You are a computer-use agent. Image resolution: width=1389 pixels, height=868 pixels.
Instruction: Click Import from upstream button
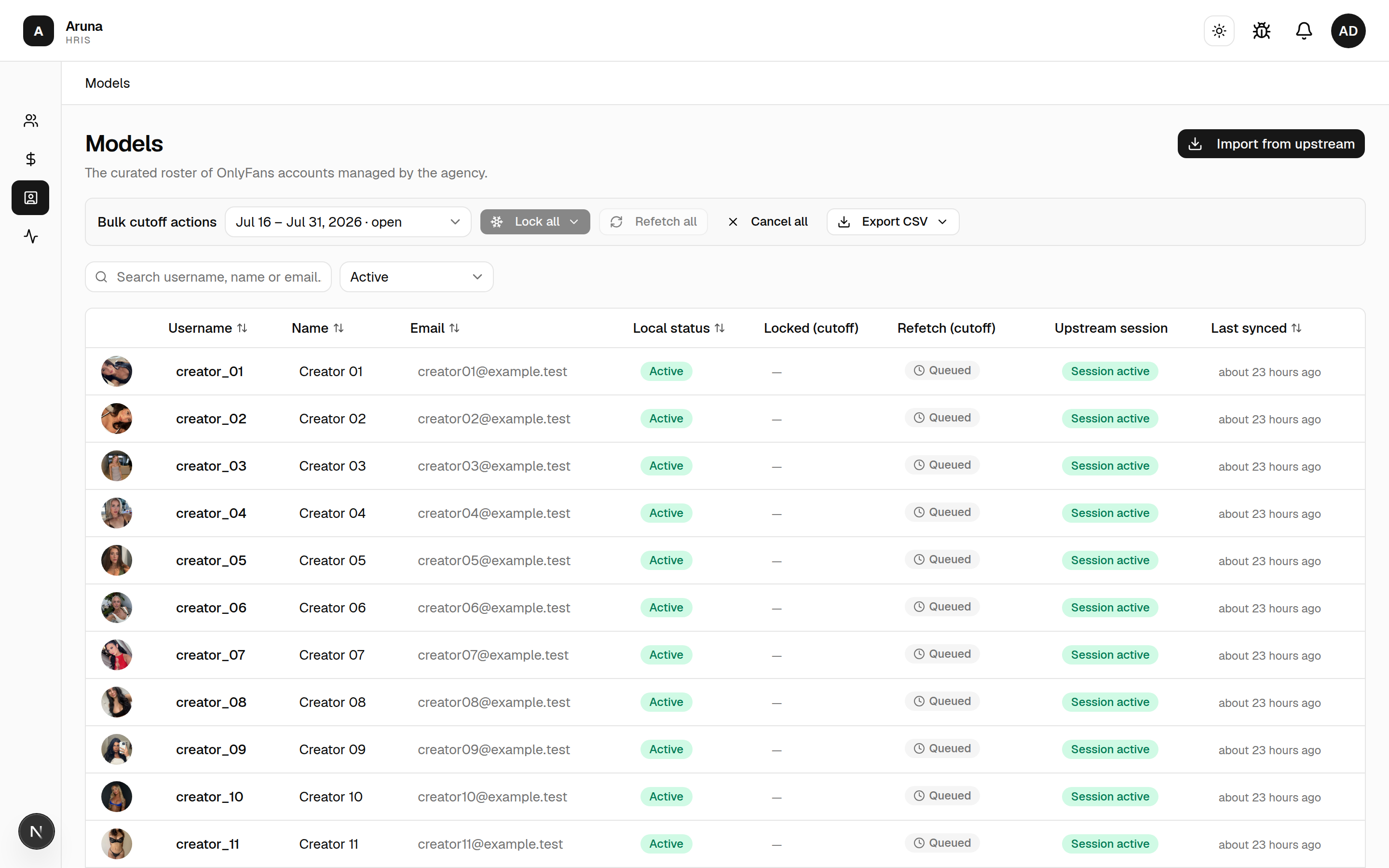(x=1271, y=144)
